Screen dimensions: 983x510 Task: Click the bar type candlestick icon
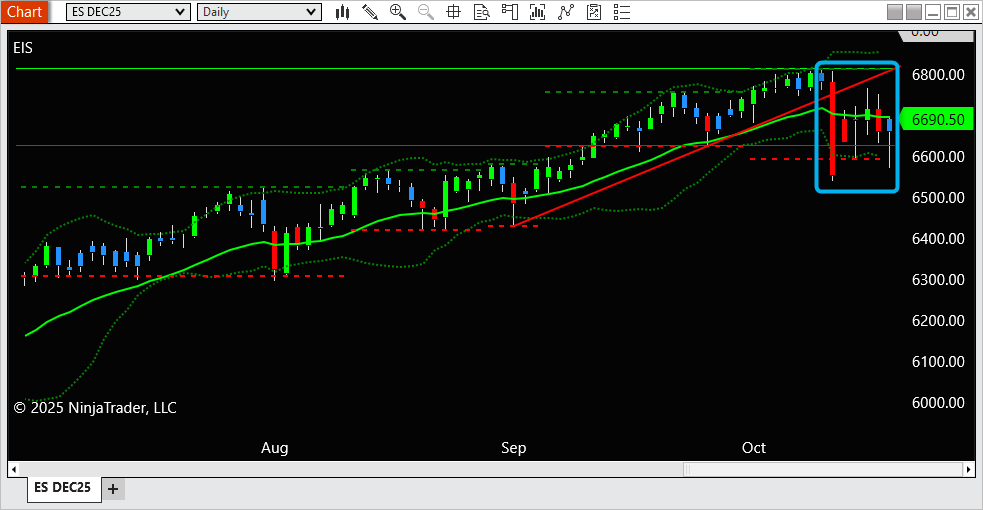(342, 12)
